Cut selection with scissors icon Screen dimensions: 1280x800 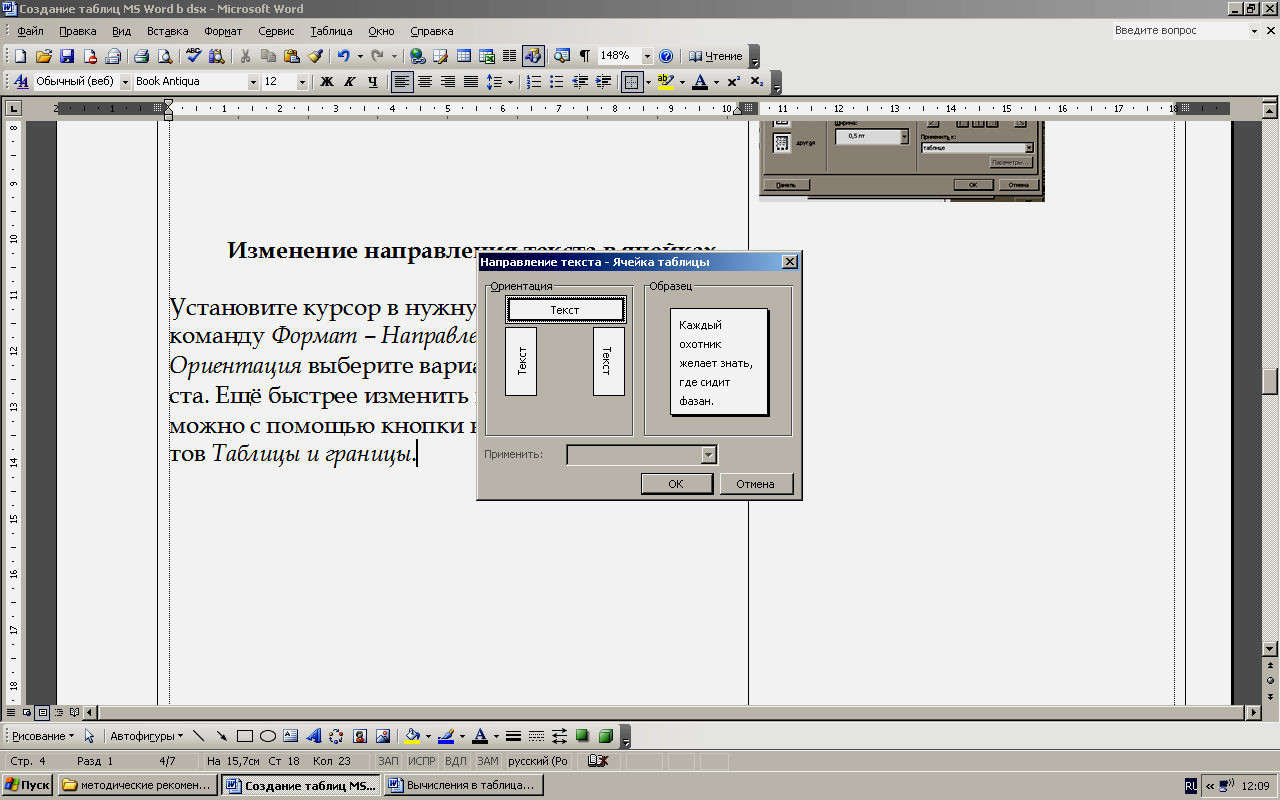click(244, 56)
